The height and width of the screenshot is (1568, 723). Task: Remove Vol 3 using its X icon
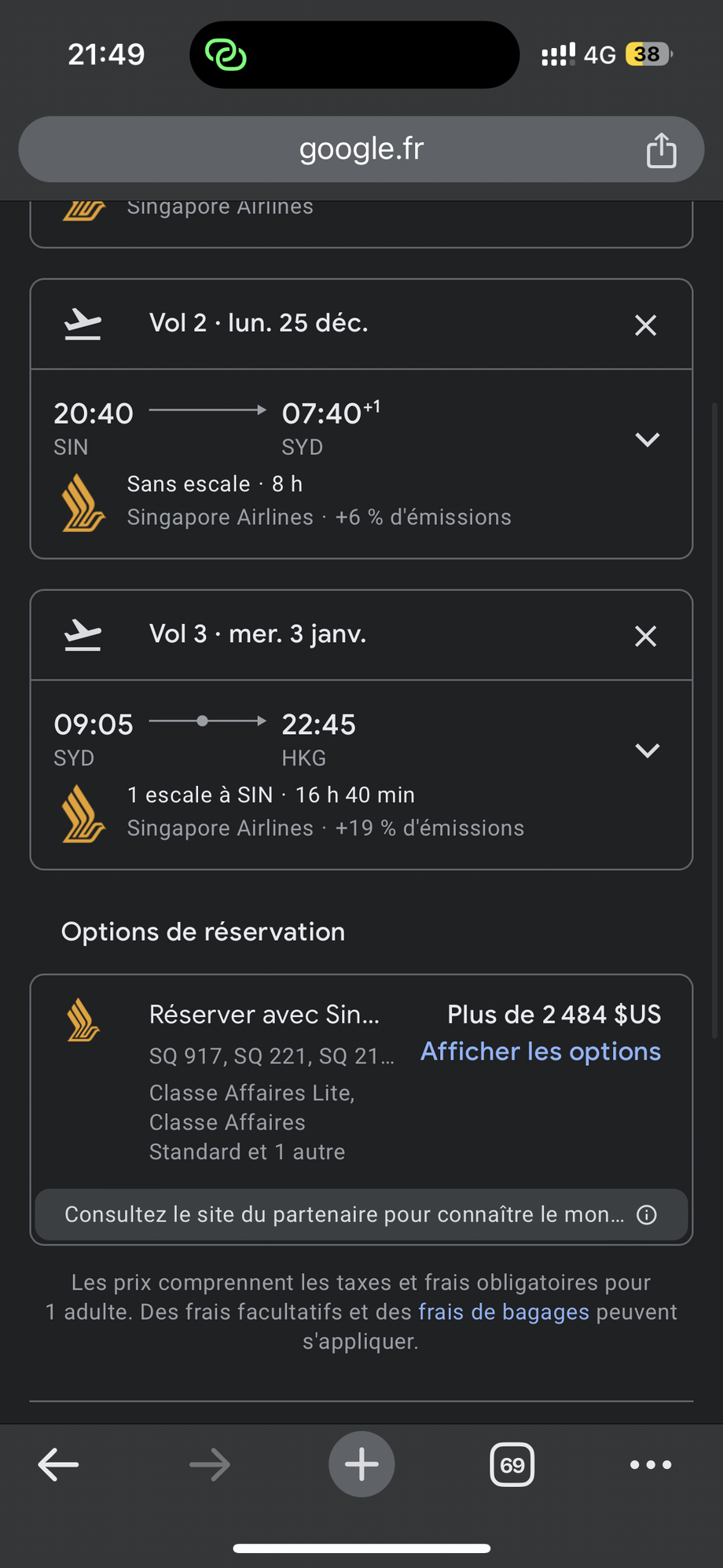pos(645,636)
